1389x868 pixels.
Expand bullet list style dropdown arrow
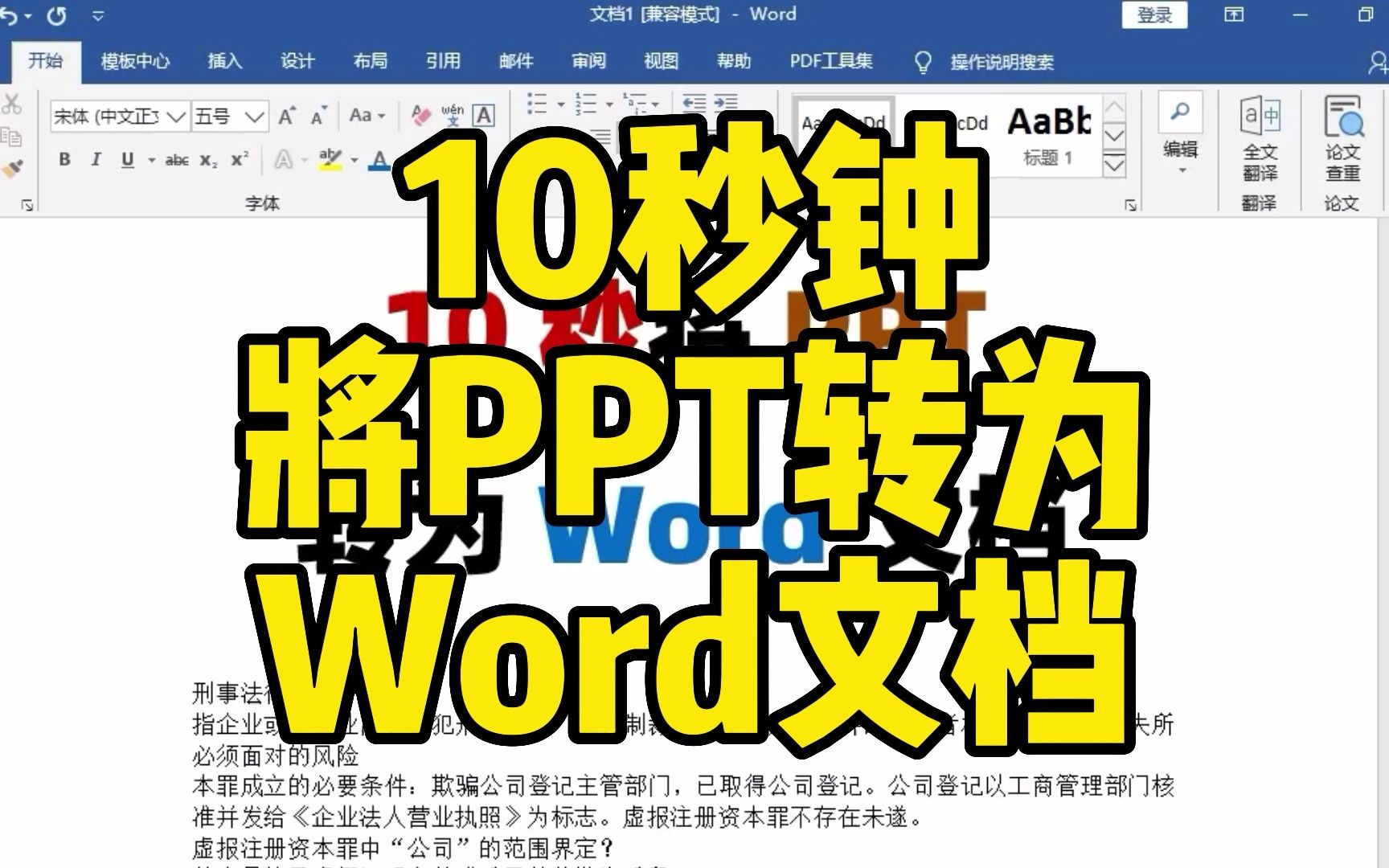[560, 104]
